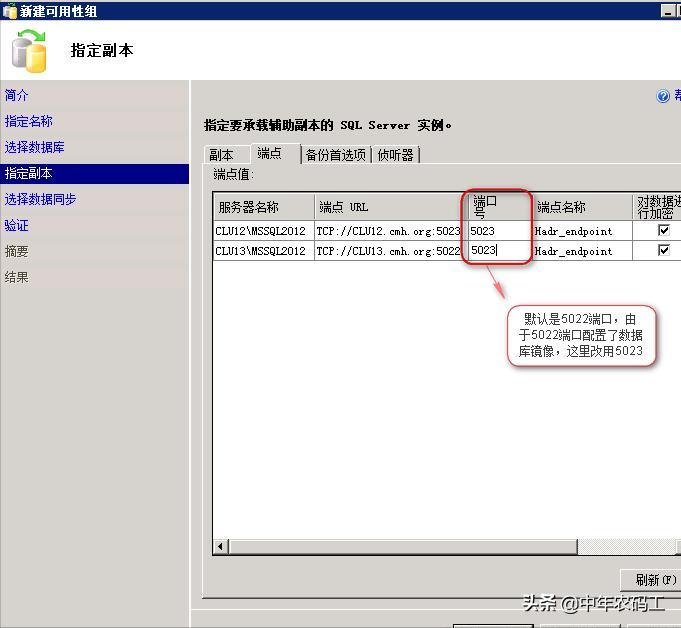The height and width of the screenshot is (628, 681).
Task: Click the 端点 URL column header
Action: pos(391,207)
